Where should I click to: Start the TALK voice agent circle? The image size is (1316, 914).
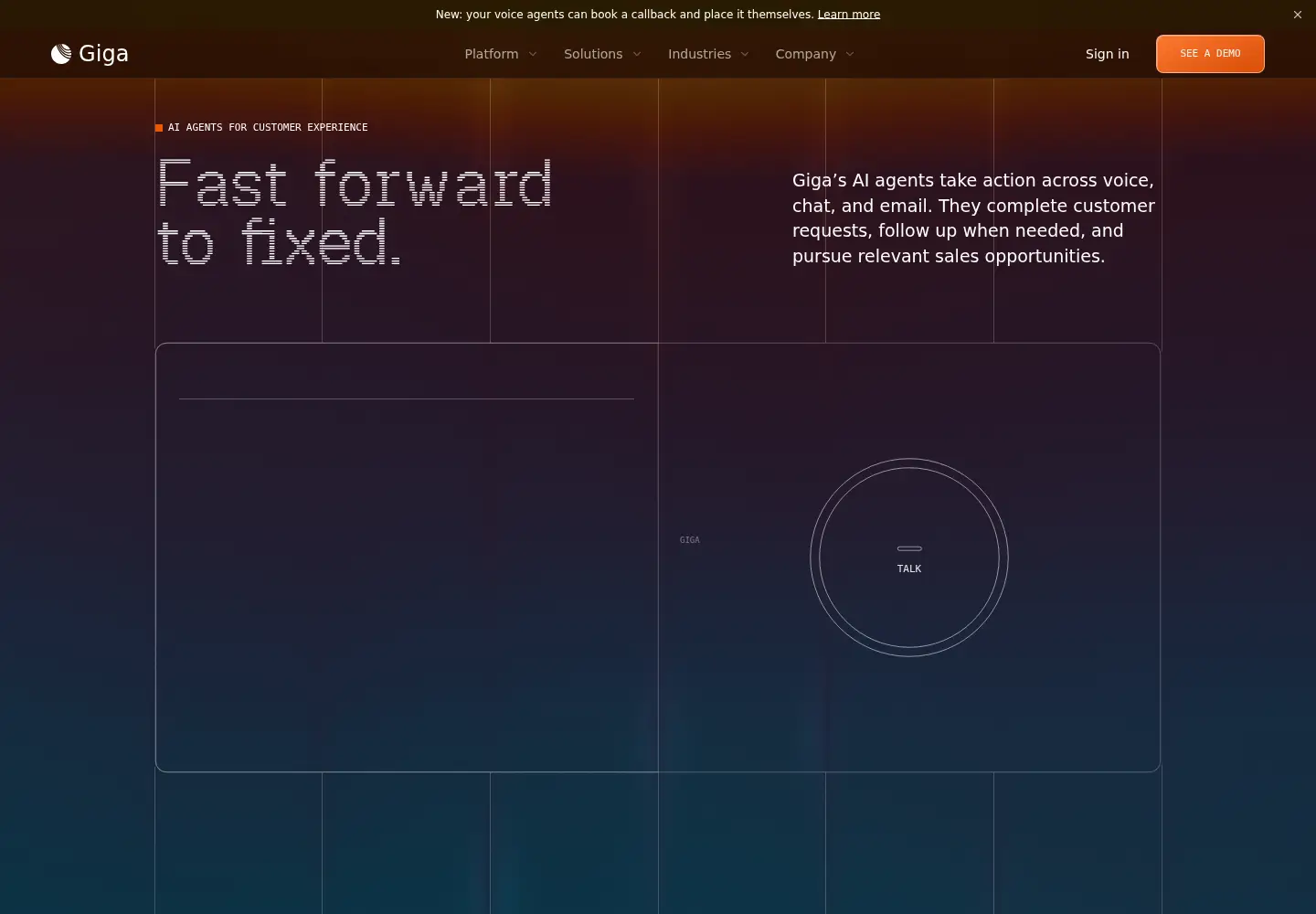pyautogui.click(x=909, y=558)
